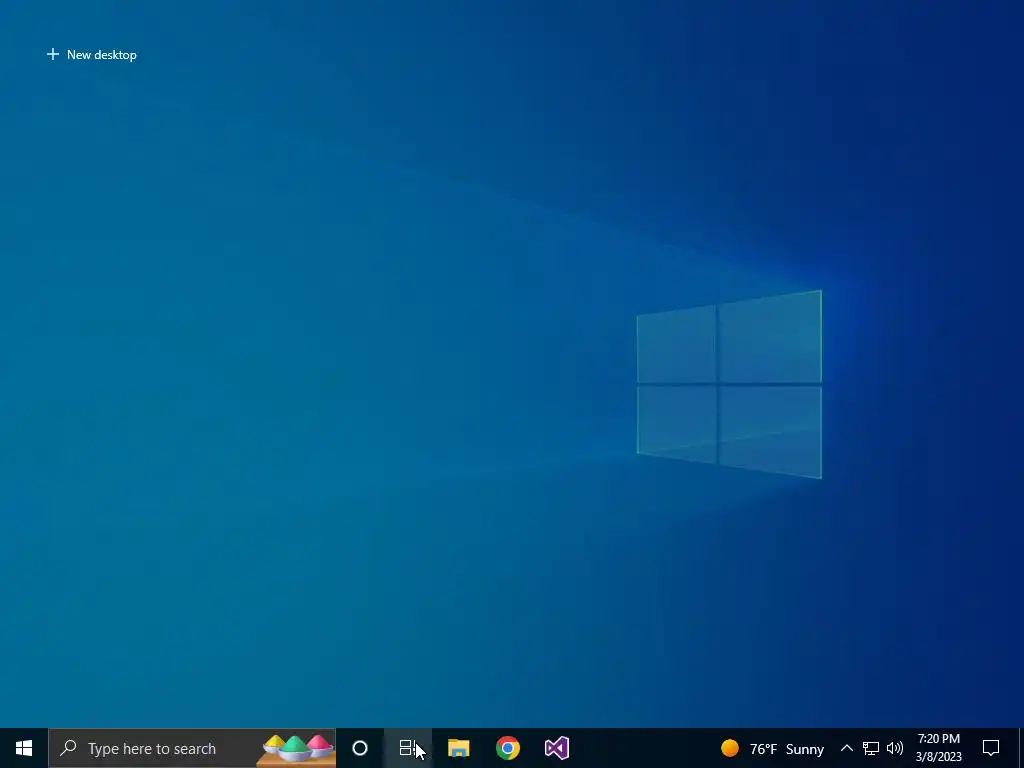The image size is (1024, 768).
Task: Open Google Chrome from taskbar
Action: (x=507, y=748)
